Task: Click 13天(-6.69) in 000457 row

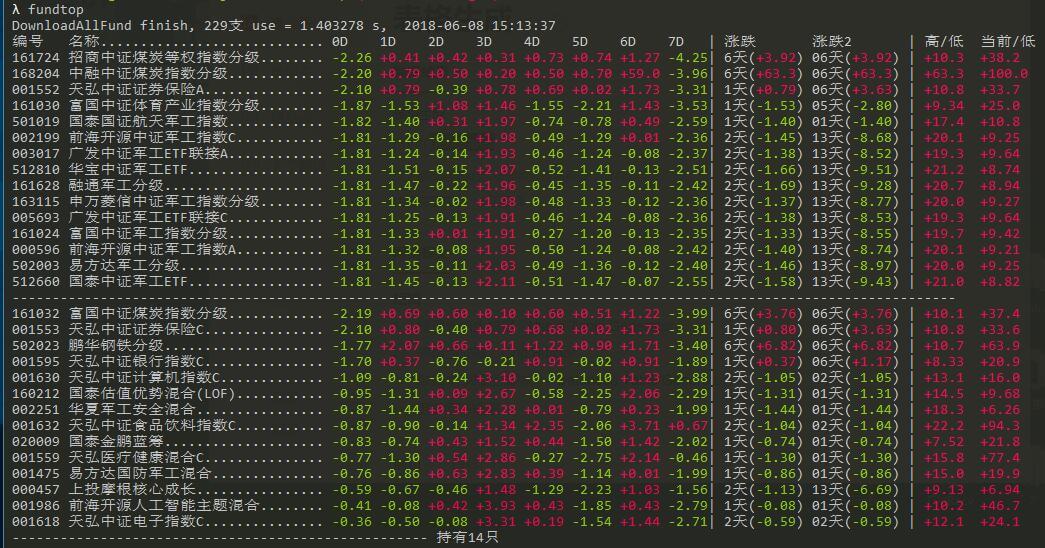Action: pyautogui.click(x=855, y=490)
